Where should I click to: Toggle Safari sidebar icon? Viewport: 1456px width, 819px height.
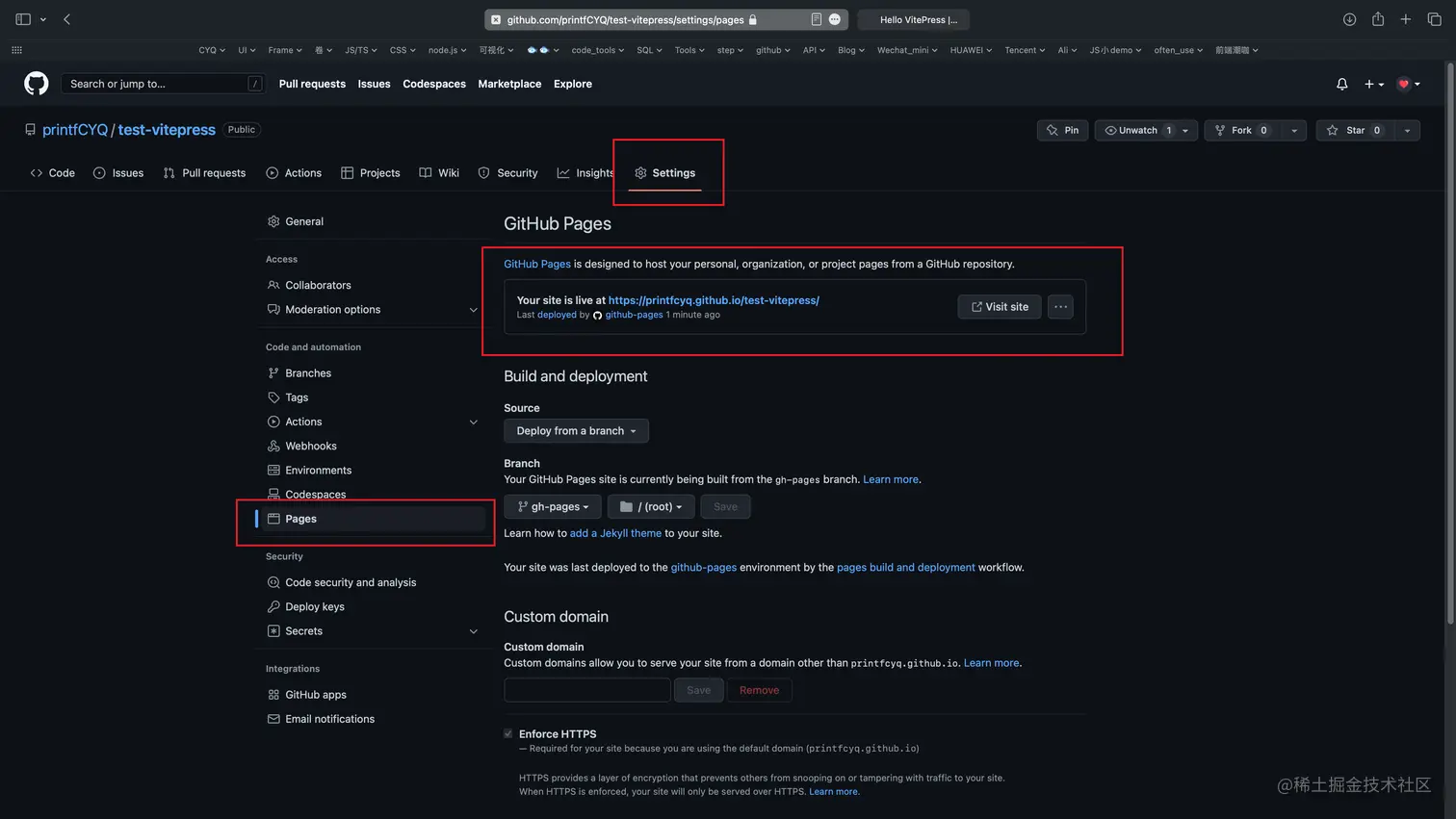[x=23, y=19]
